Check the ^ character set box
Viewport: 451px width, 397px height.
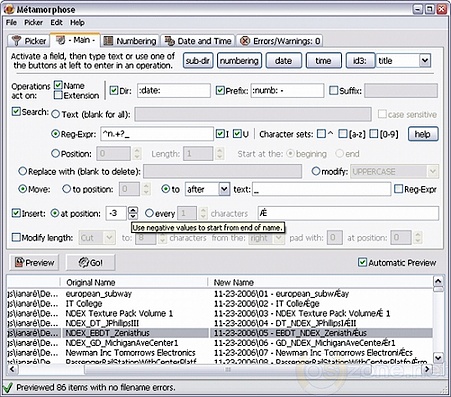pos(321,134)
